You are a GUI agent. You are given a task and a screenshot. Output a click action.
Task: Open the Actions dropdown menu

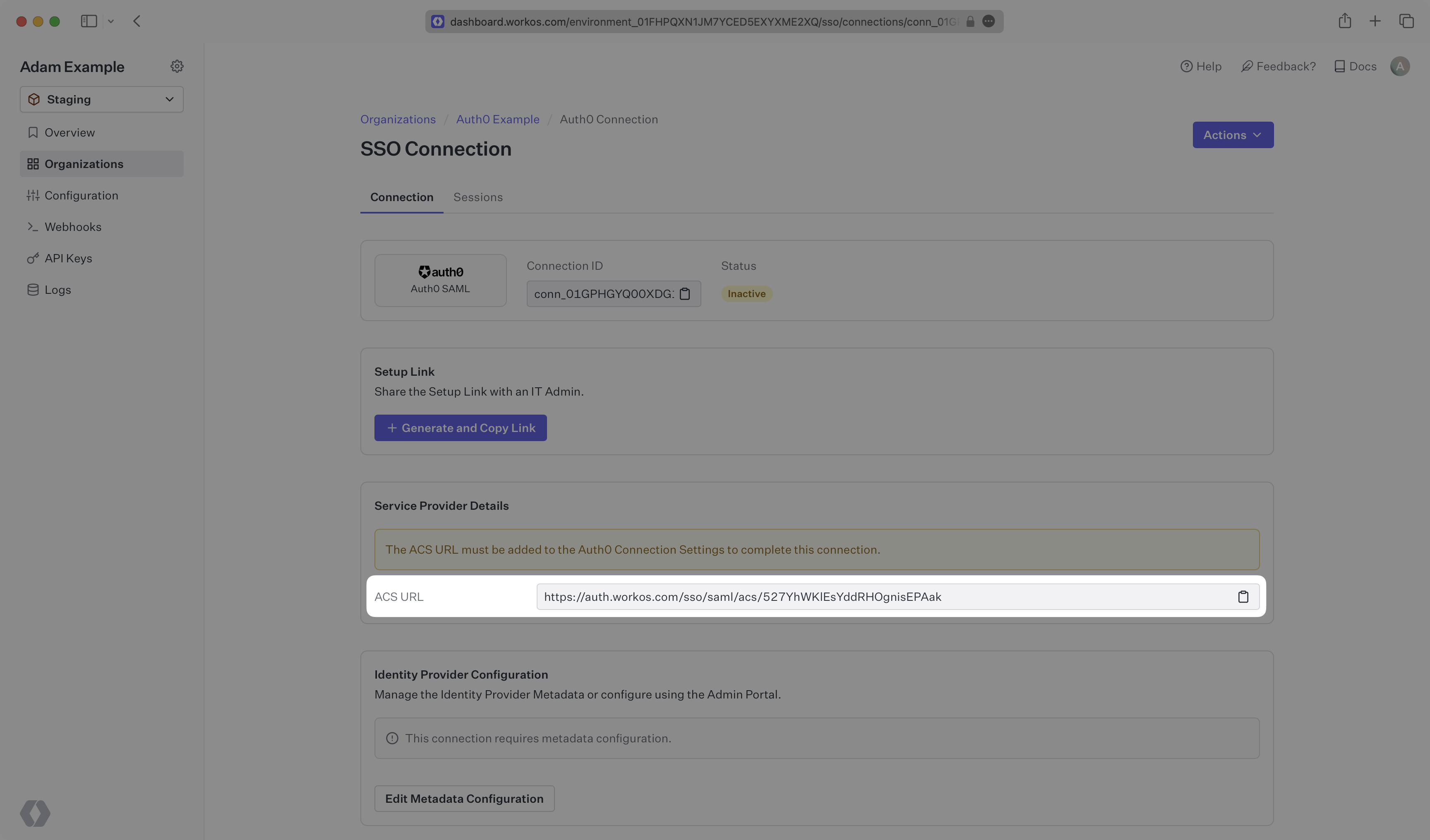(x=1233, y=135)
